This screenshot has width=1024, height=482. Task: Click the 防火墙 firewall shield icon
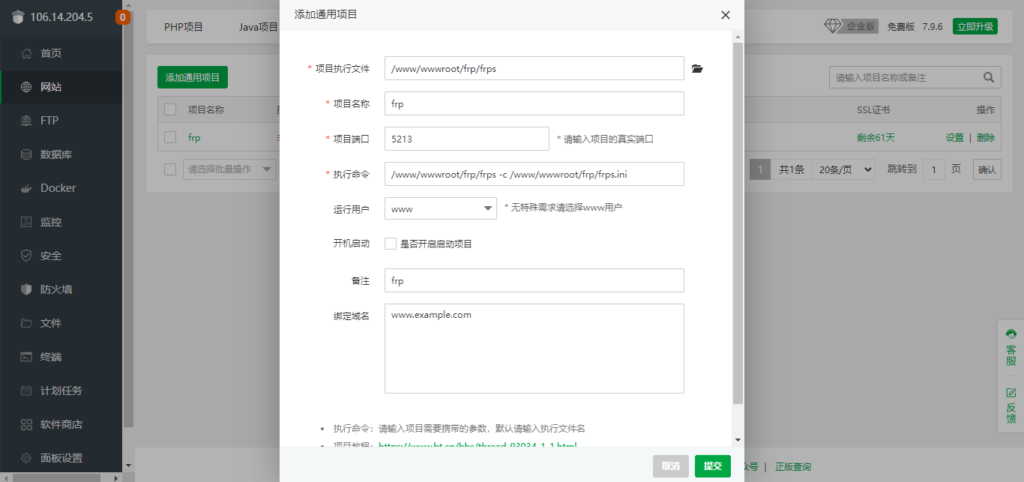click(x=26, y=289)
